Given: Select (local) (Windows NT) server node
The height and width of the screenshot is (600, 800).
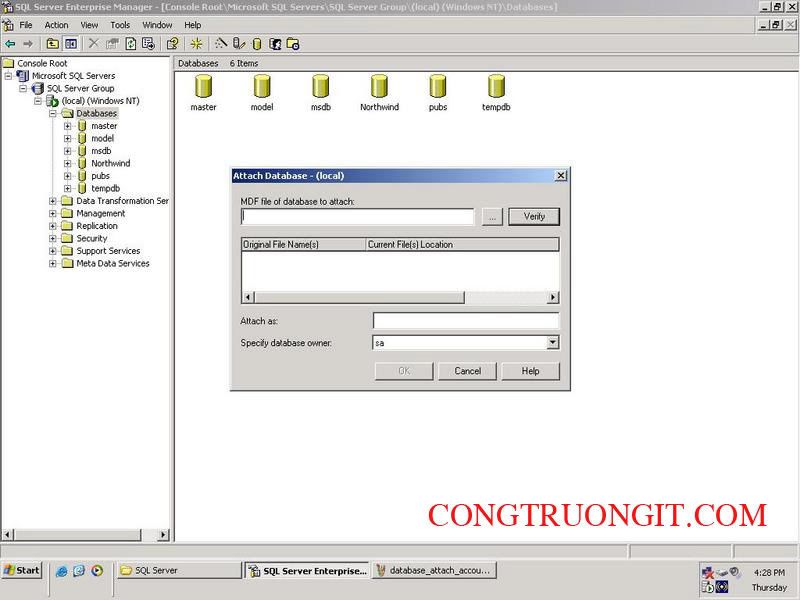Looking at the screenshot, I should click(101, 101).
